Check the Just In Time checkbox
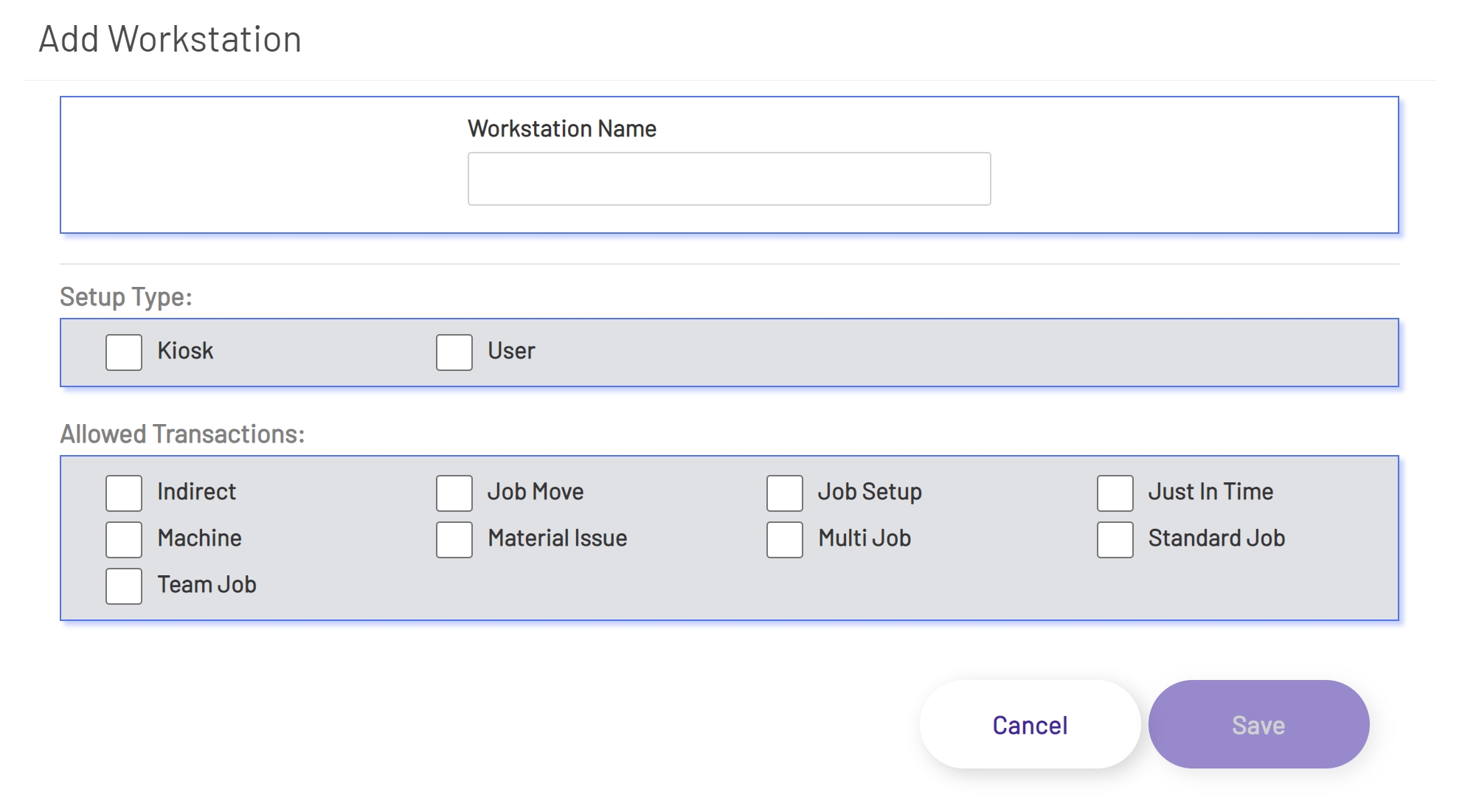Image resolution: width=1462 pixels, height=812 pixels. pyautogui.click(x=1114, y=493)
